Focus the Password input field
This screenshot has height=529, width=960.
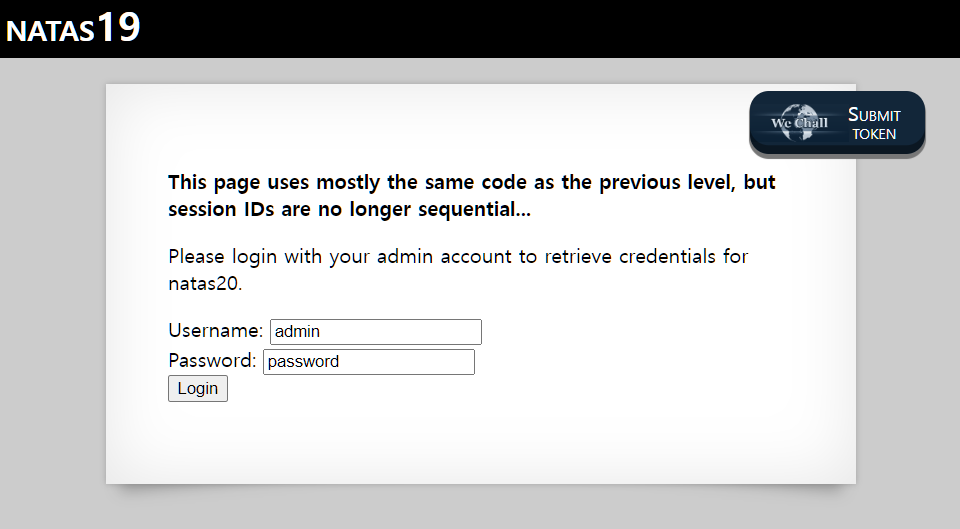tap(369, 362)
